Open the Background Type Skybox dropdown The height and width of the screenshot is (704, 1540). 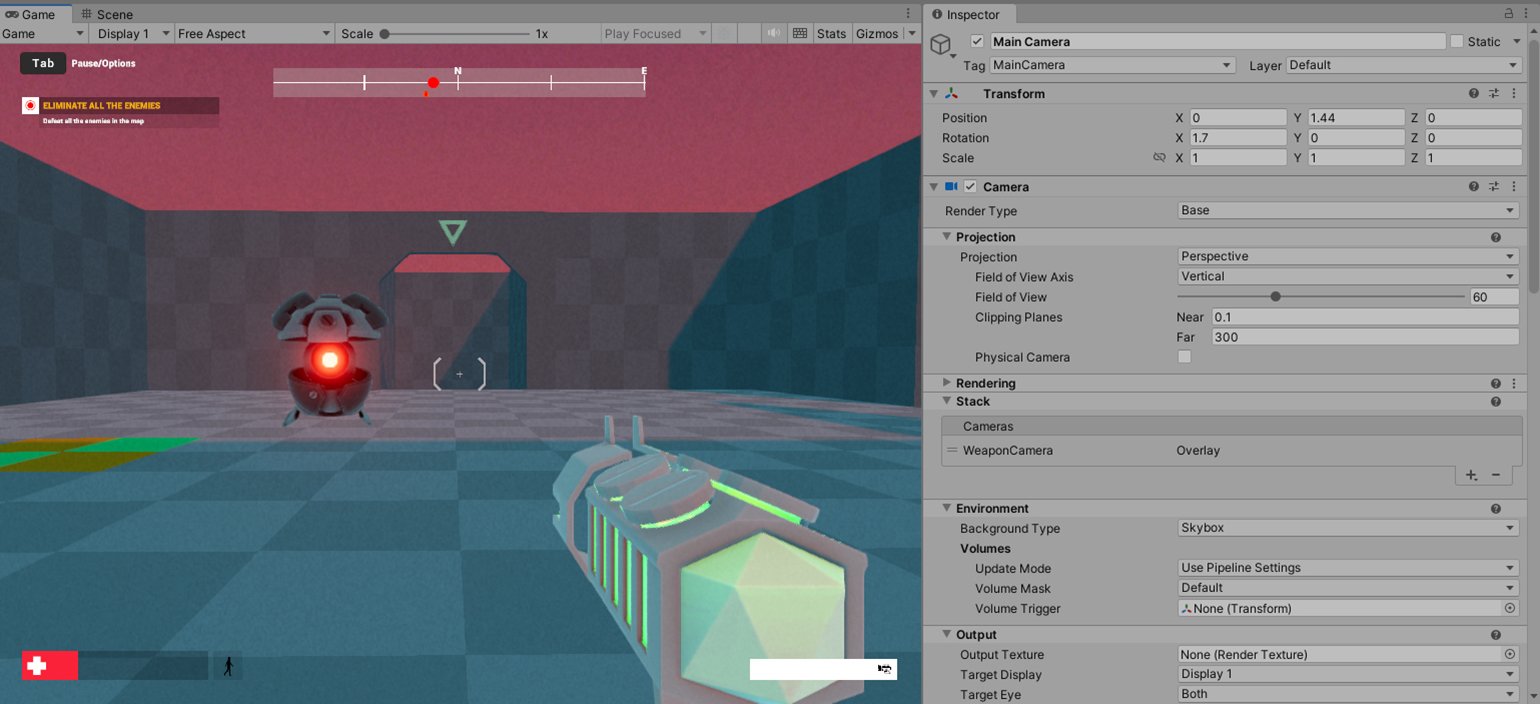point(1348,528)
